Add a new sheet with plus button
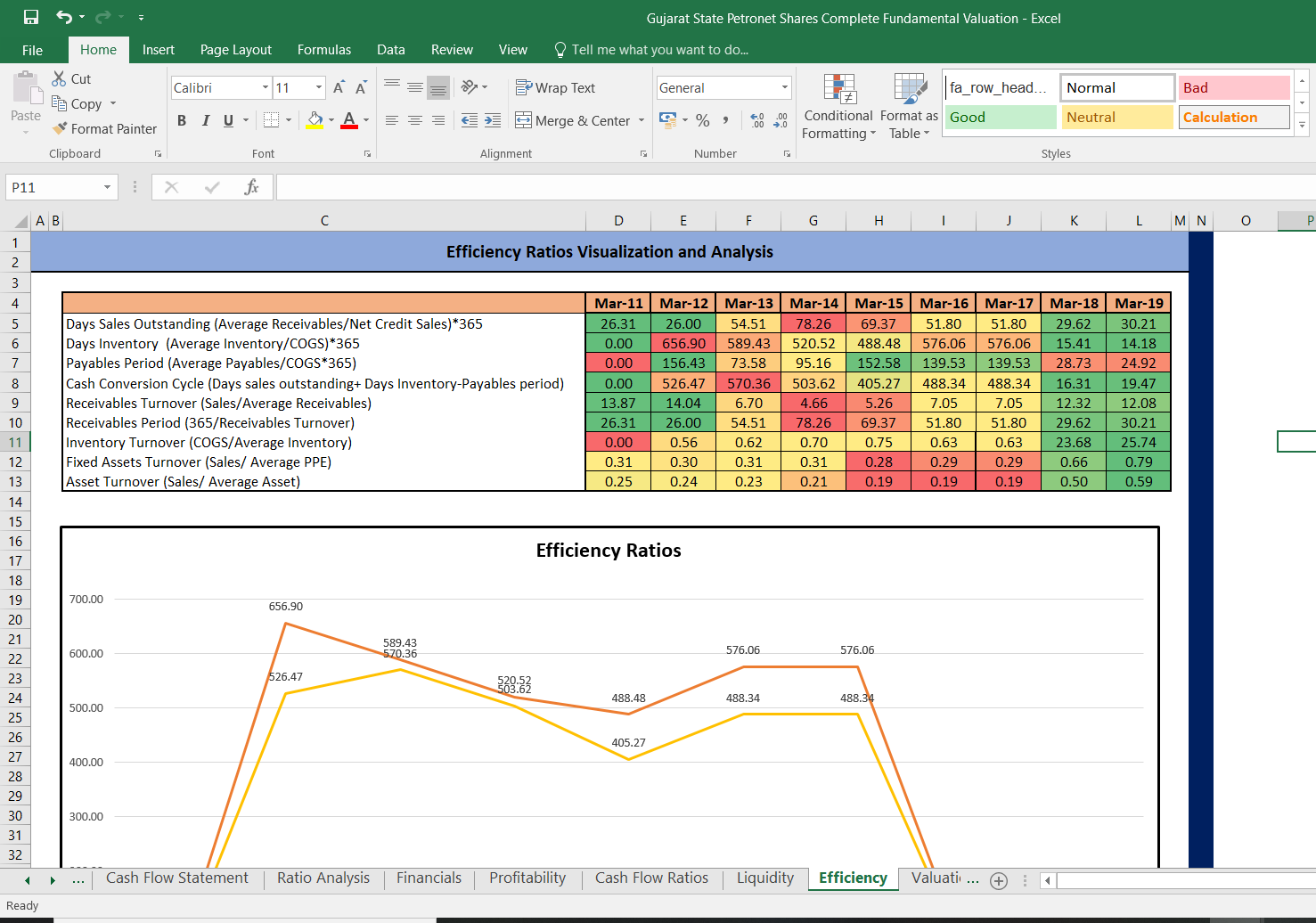The height and width of the screenshot is (923, 1316). [x=999, y=881]
